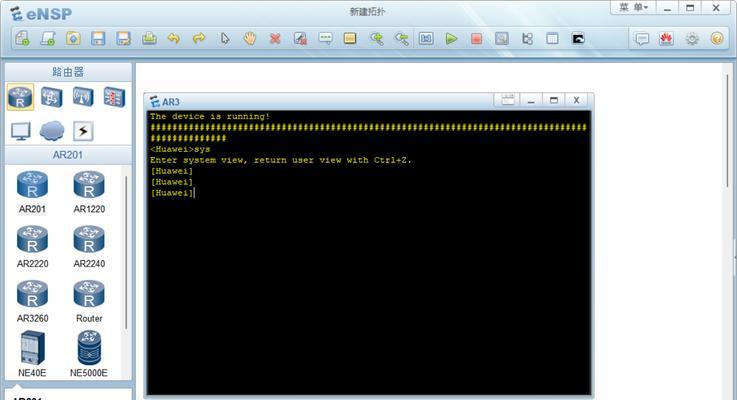This screenshot has width=737, height=400.
Task: Pick the AR2220 router model
Action: pos(32,247)
